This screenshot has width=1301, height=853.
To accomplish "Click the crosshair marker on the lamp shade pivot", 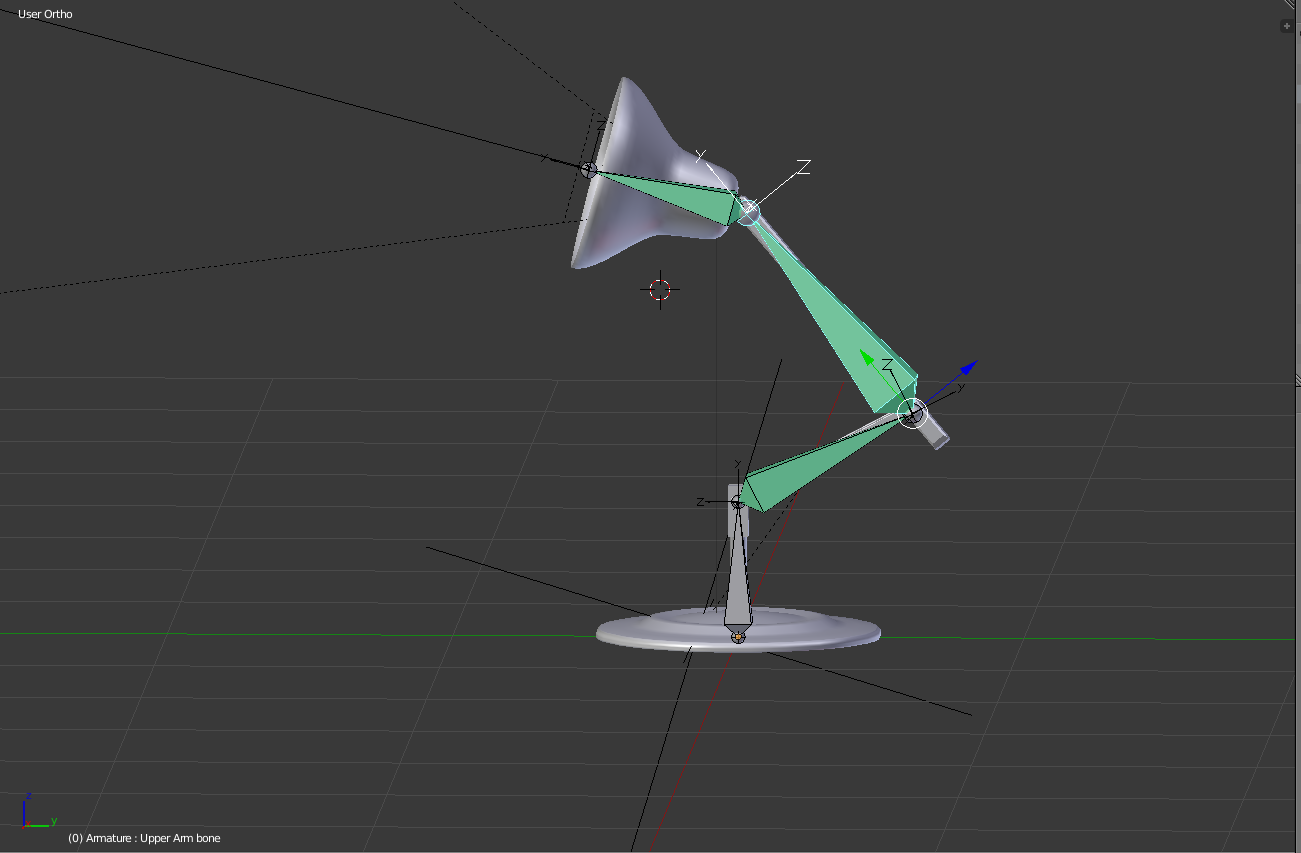I will coord(590,169).
